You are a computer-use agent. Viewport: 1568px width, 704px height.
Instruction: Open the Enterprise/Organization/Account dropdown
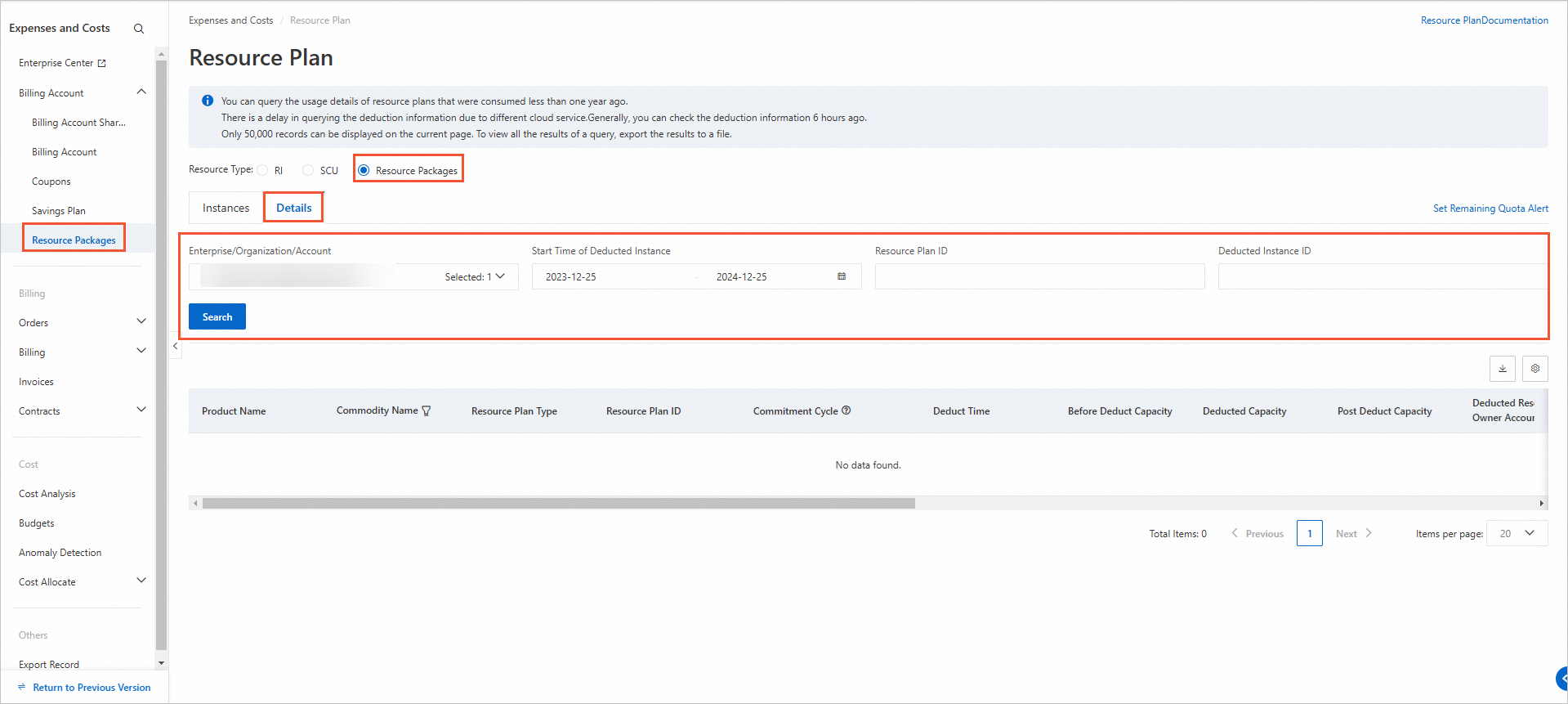click(x=354, y=276)
